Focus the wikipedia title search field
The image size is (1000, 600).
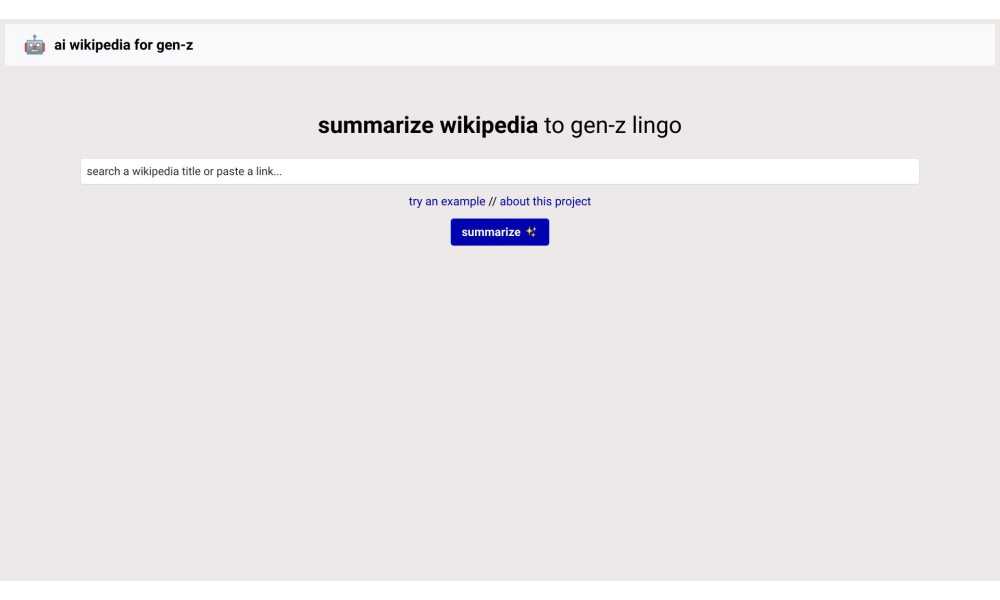499,172
